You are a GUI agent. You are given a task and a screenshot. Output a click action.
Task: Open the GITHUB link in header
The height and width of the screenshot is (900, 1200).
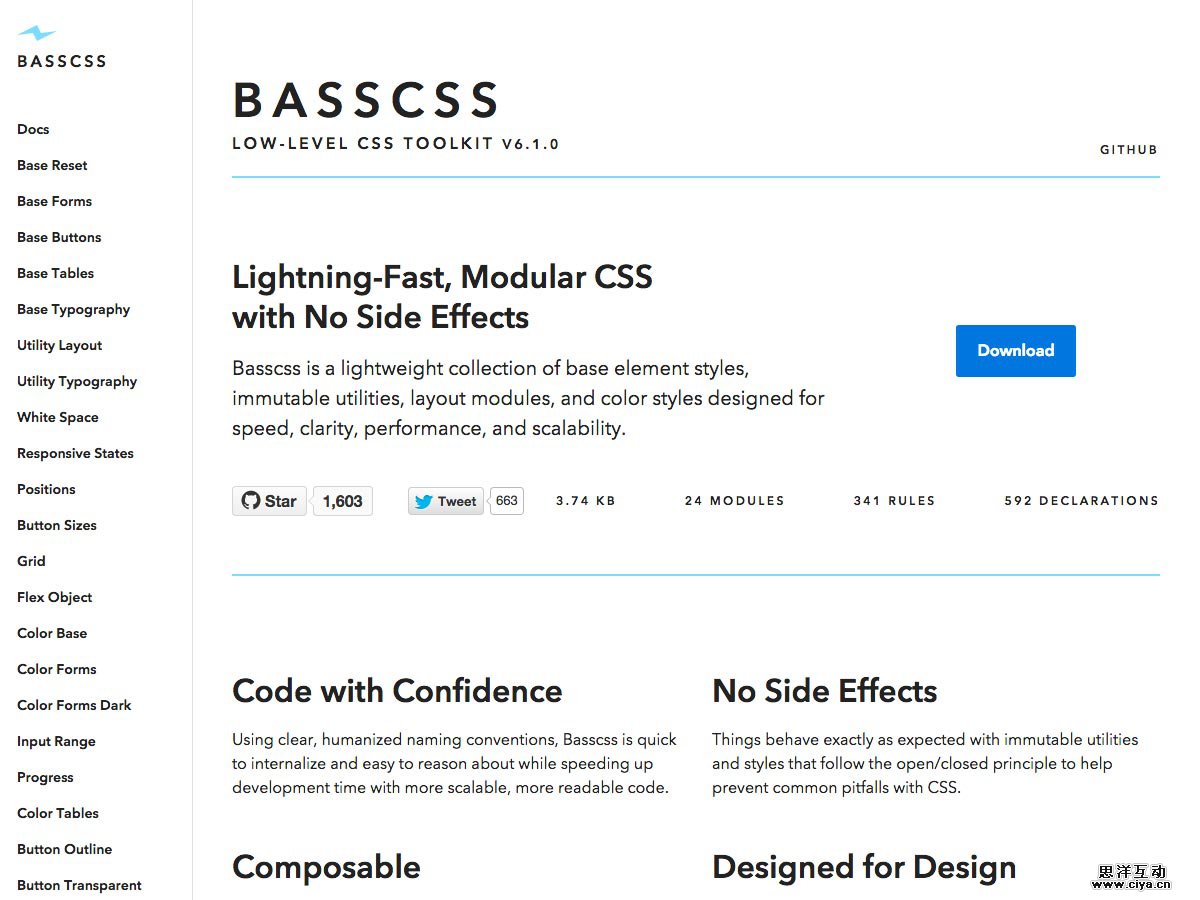(1128, 150)
